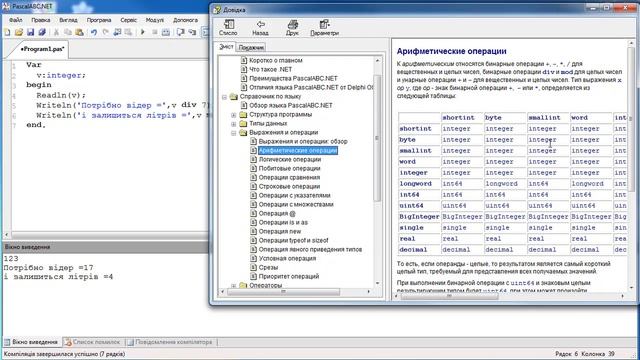Click the help tree scroll-down arrow
Viewport: 640px width, 360px height.
click(x=377, y=283)
